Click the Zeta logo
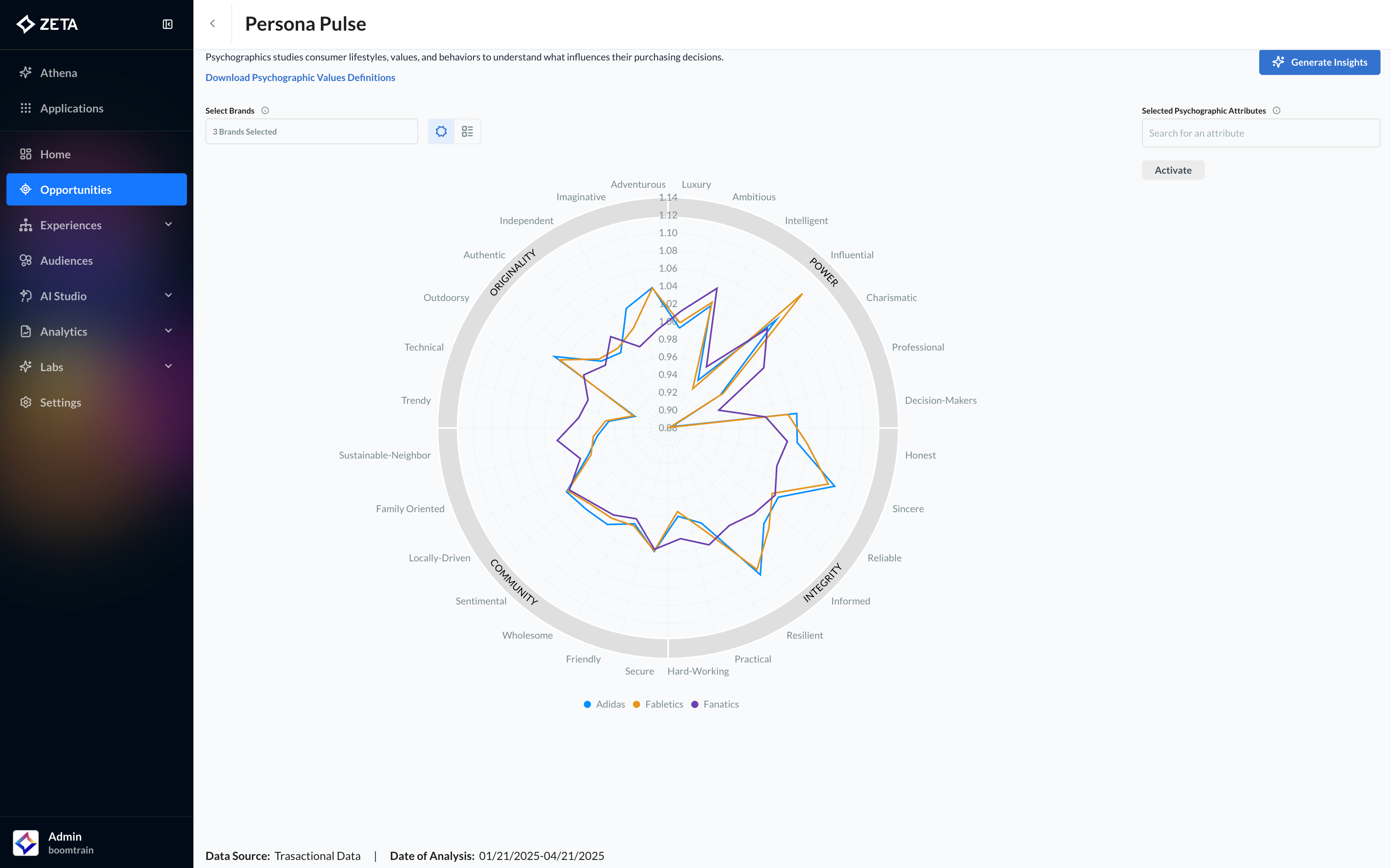Viewport: 1391px width, 868px height. [x=47, y=24]
